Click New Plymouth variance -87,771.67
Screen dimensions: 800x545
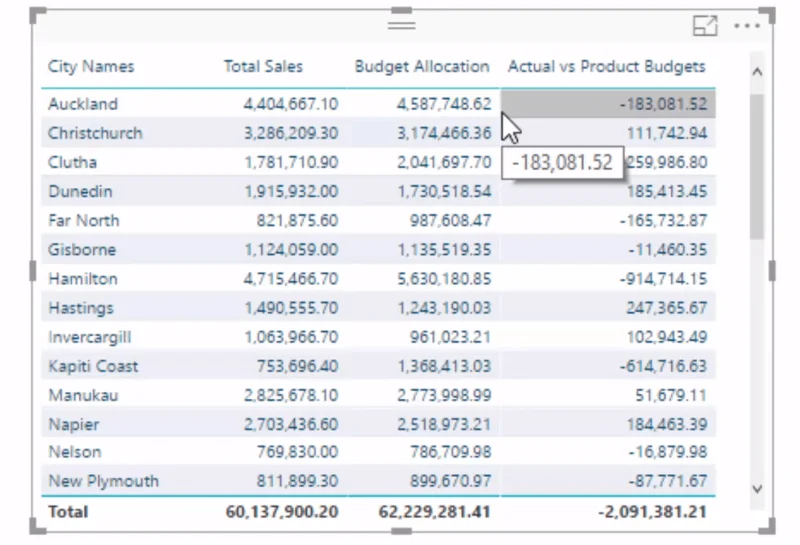pos(668,481)
